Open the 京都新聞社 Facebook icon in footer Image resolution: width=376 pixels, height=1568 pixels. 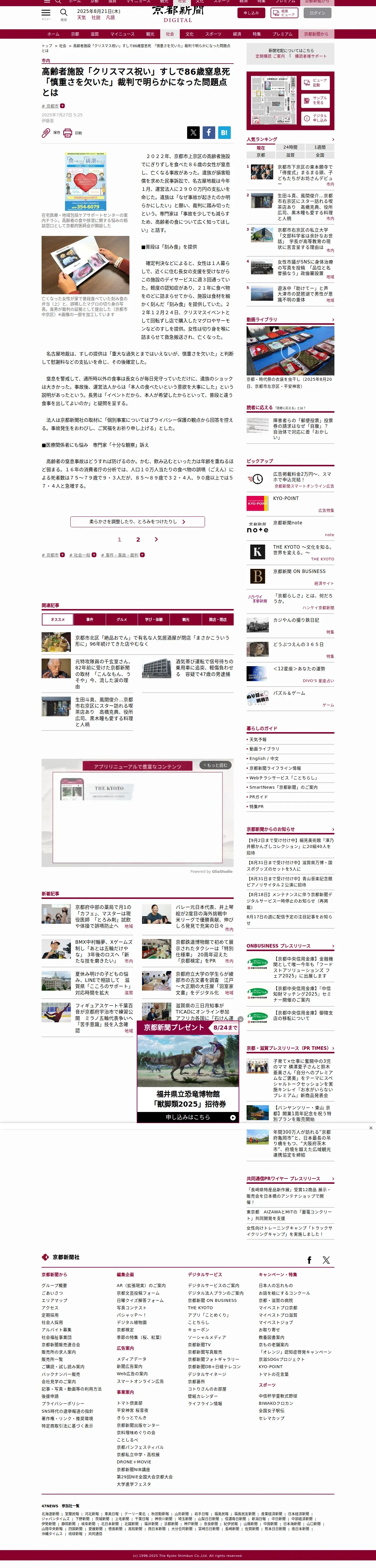[309, 1261]
